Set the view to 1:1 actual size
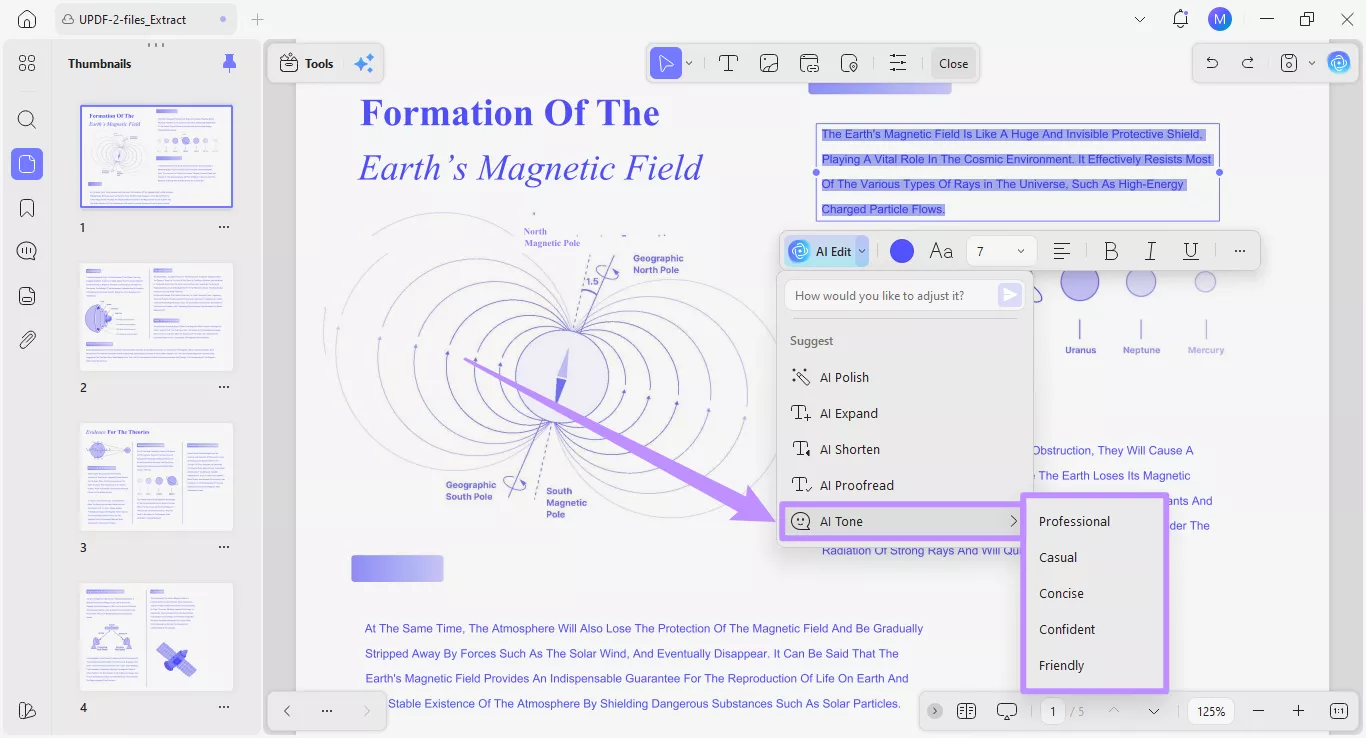Viewport: 1366px width, 738px height. 1338,711
